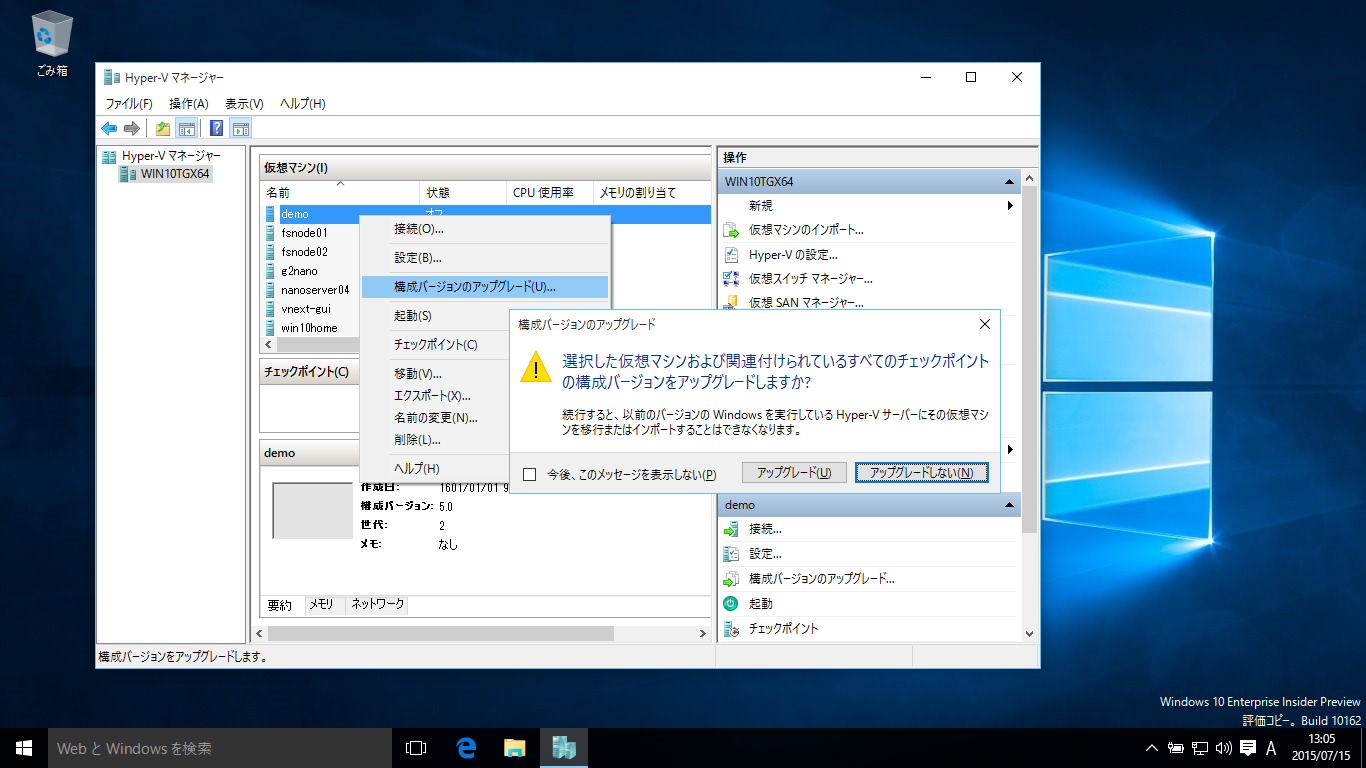Click the 仮想マシンのインポート icon in actions pane
This screenshot has width=1366, height=768.
[x=731, y=230]
